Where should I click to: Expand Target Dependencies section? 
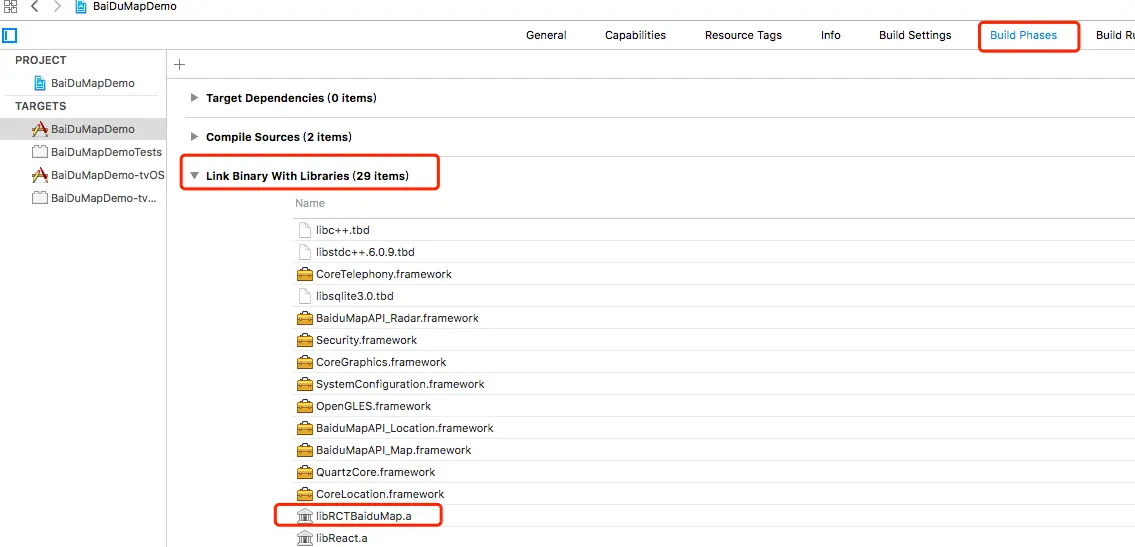coord(194,98)
